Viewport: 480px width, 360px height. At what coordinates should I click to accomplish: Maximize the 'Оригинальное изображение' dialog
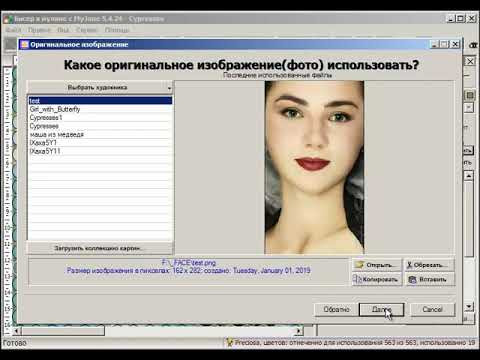pos(445,44)
